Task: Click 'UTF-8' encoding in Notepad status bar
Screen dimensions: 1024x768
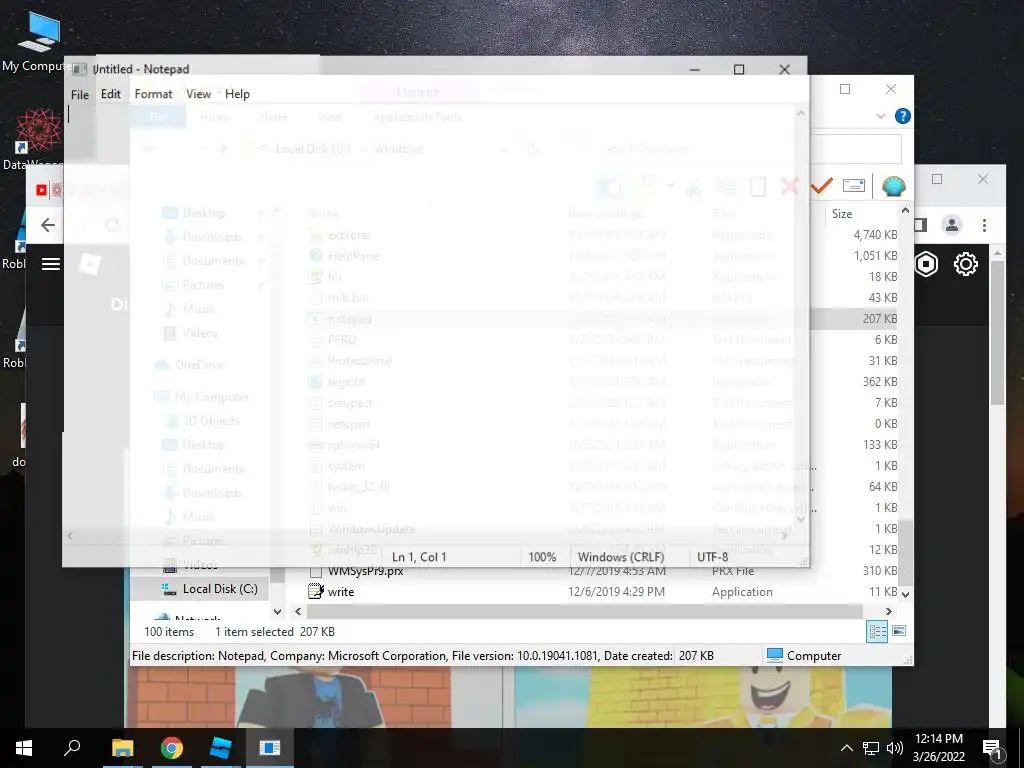Action: [x=712, y=557]
